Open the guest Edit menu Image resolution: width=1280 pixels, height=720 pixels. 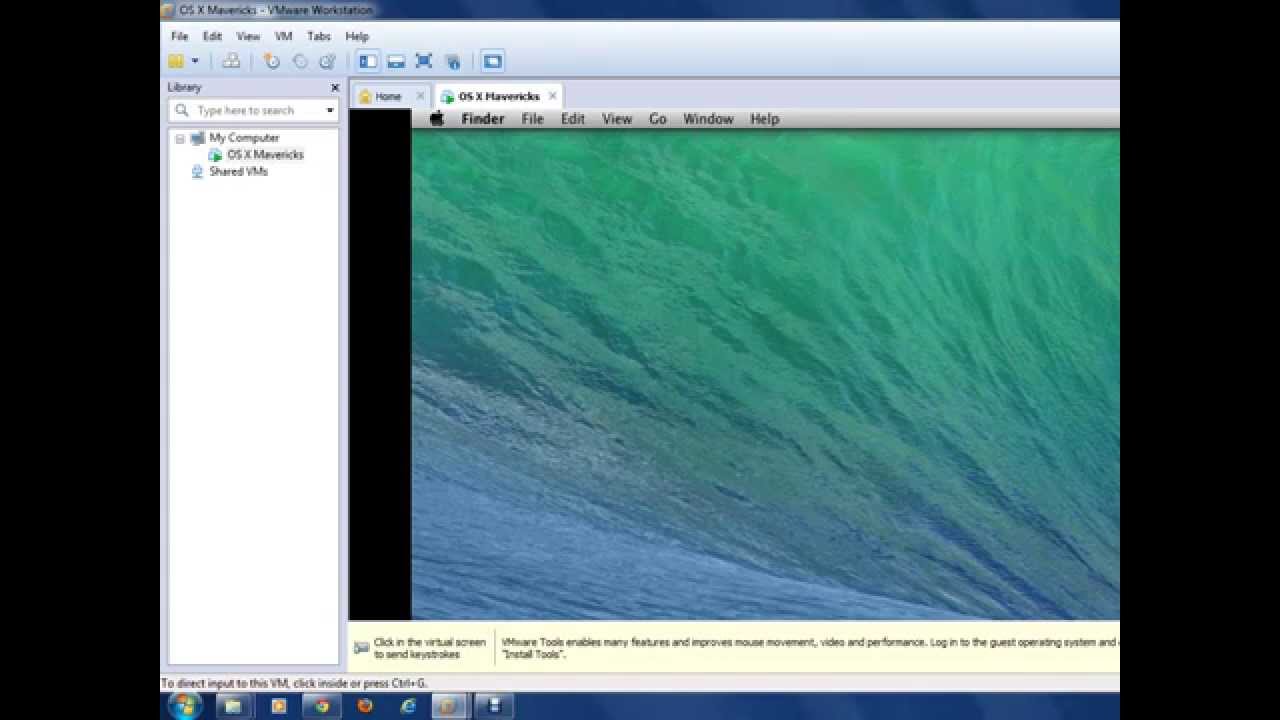coord(573,119)
